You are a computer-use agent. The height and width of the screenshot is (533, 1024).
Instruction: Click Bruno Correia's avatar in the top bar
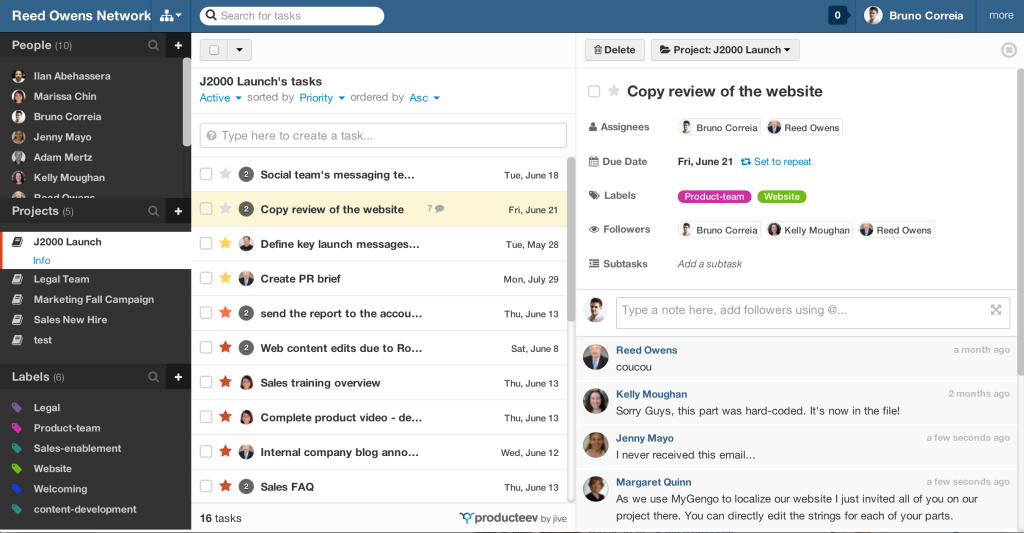873,16
